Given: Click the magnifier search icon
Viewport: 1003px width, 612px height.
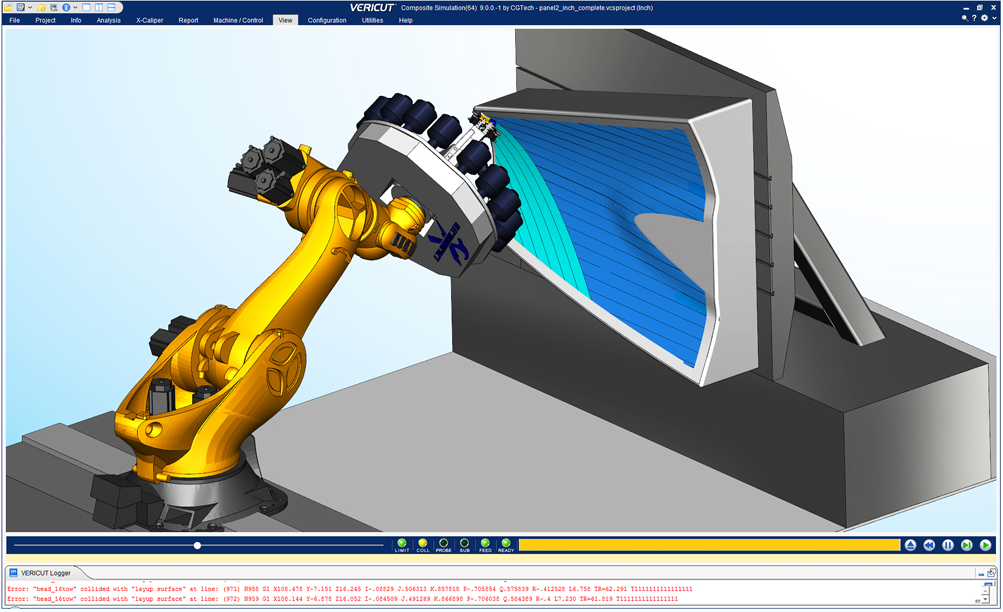Looking at the screenshot, I should click(x=965, y=19).
